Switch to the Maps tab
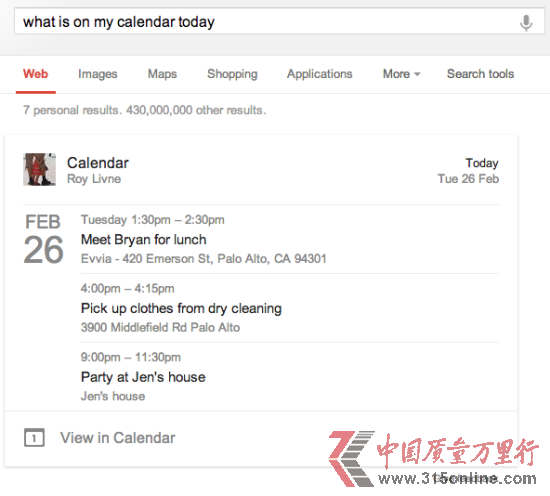The width and height of the screenshot is (550, 496). pyautogui.click(x=162, y=74)
